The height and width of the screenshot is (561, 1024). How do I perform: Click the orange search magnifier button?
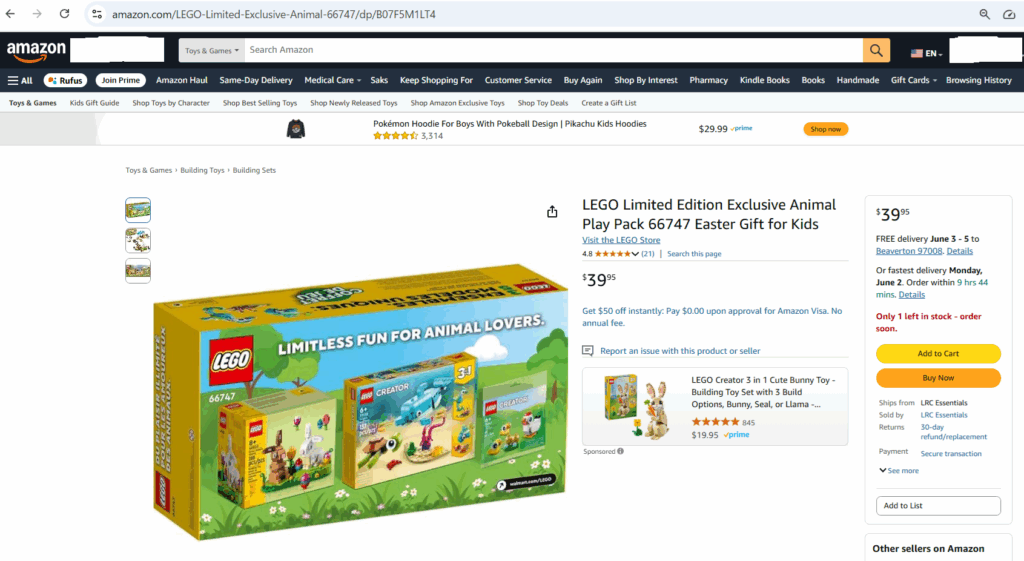click(876, 50)
